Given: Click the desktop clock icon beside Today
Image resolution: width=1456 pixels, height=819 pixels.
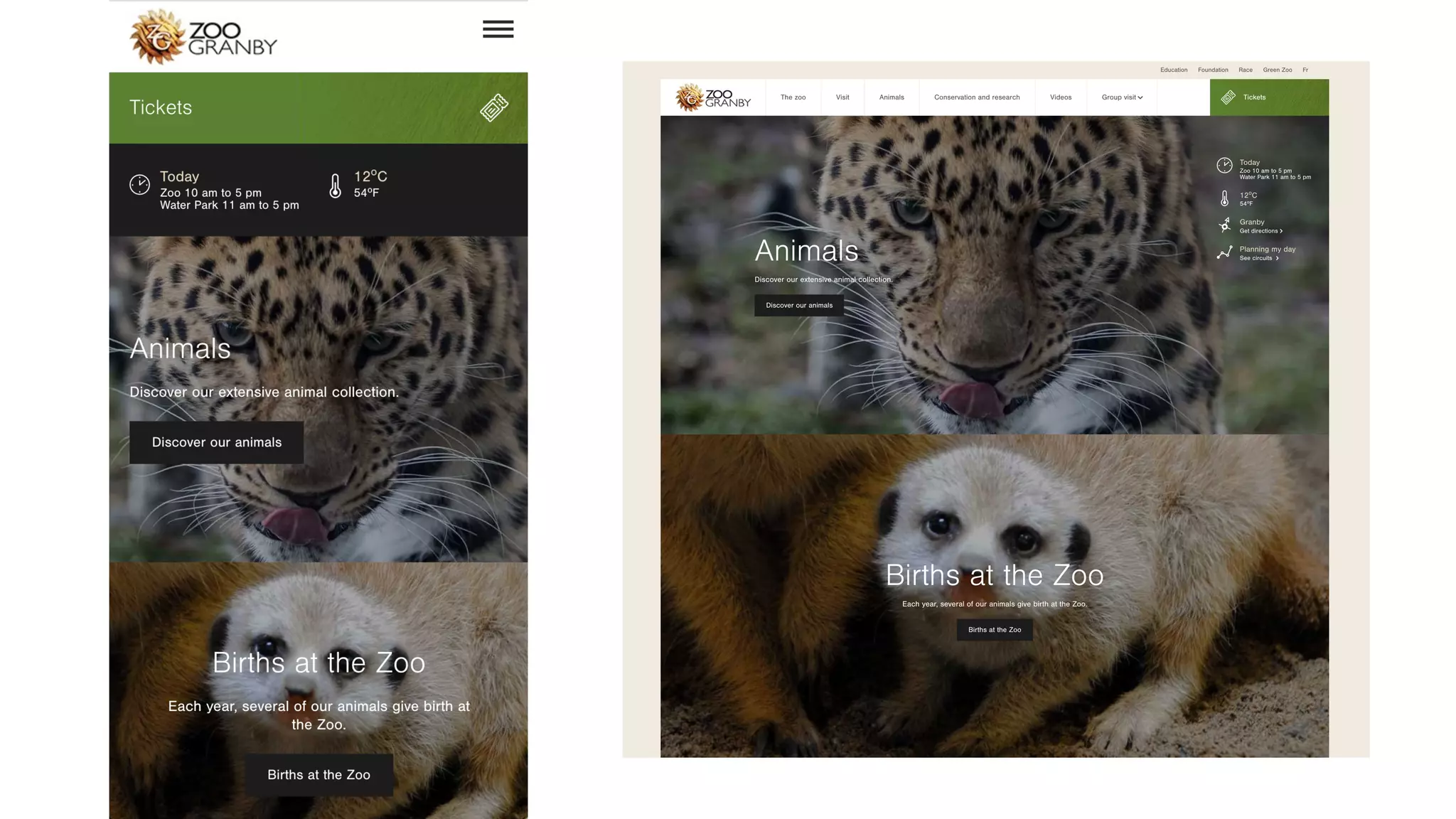Looking at the screenshot, I should [1224, 166].
